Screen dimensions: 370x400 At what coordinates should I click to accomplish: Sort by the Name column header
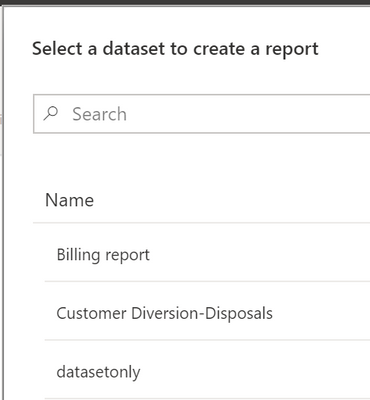point(69,200)
